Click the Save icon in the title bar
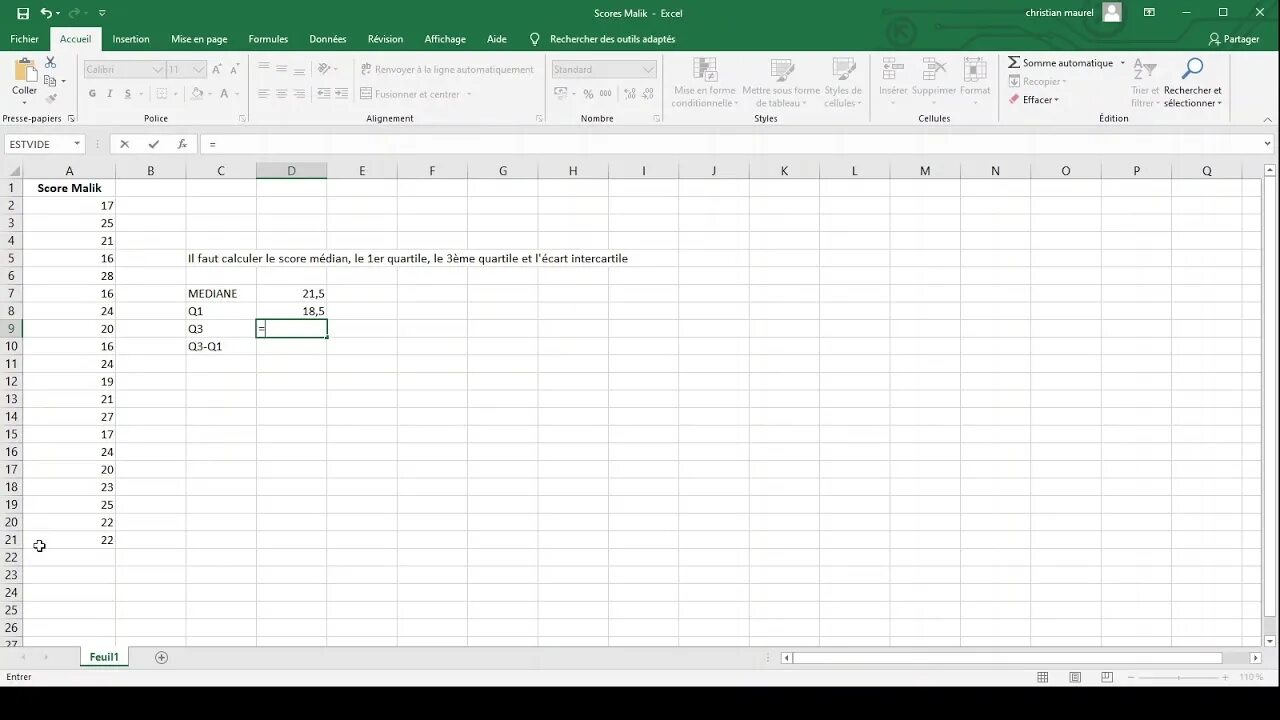Screen dimensions: 1280x720 (23, 13)
